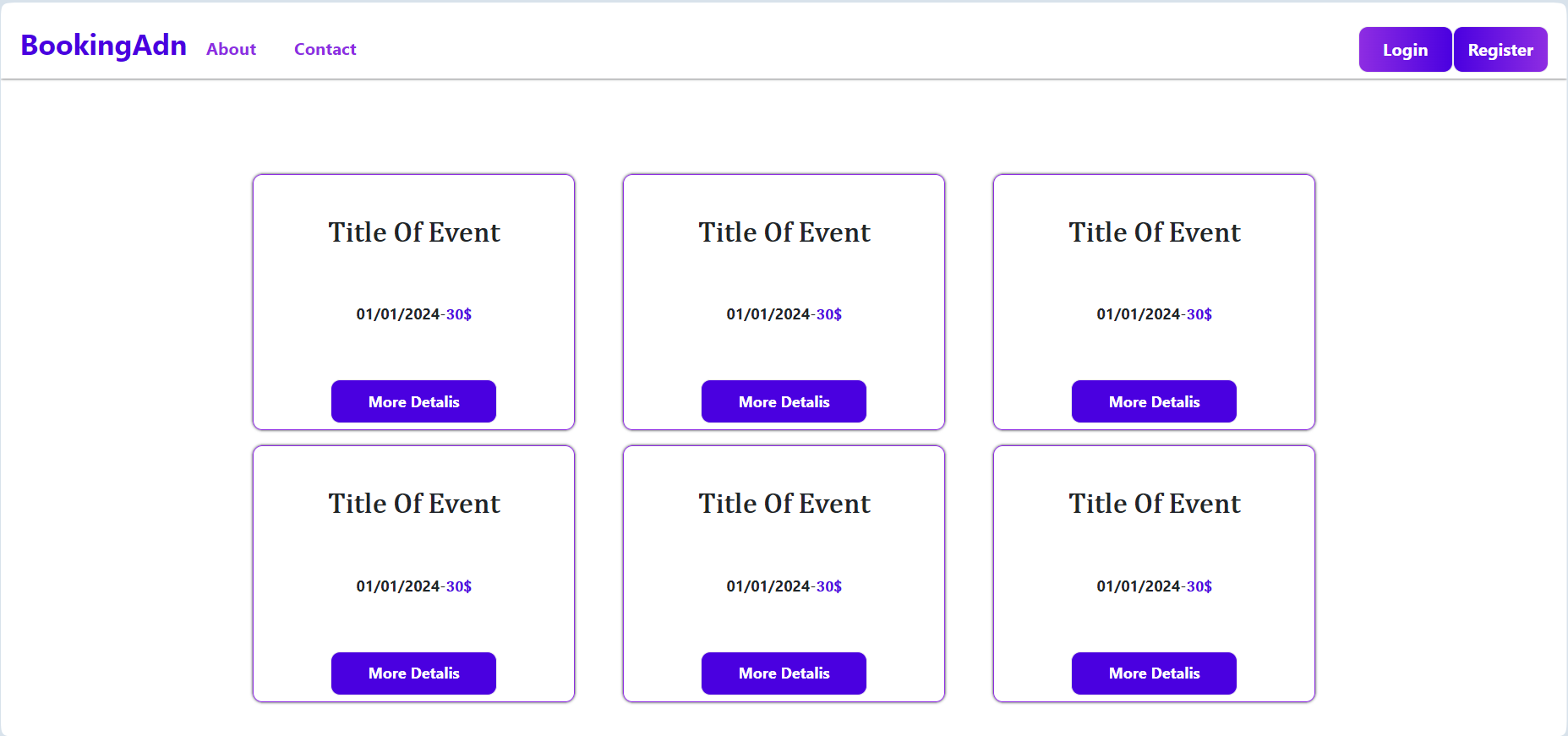1568x736 pixels.
Task: Select title of middle bottom-row event card
Action: tap(784, 504)
